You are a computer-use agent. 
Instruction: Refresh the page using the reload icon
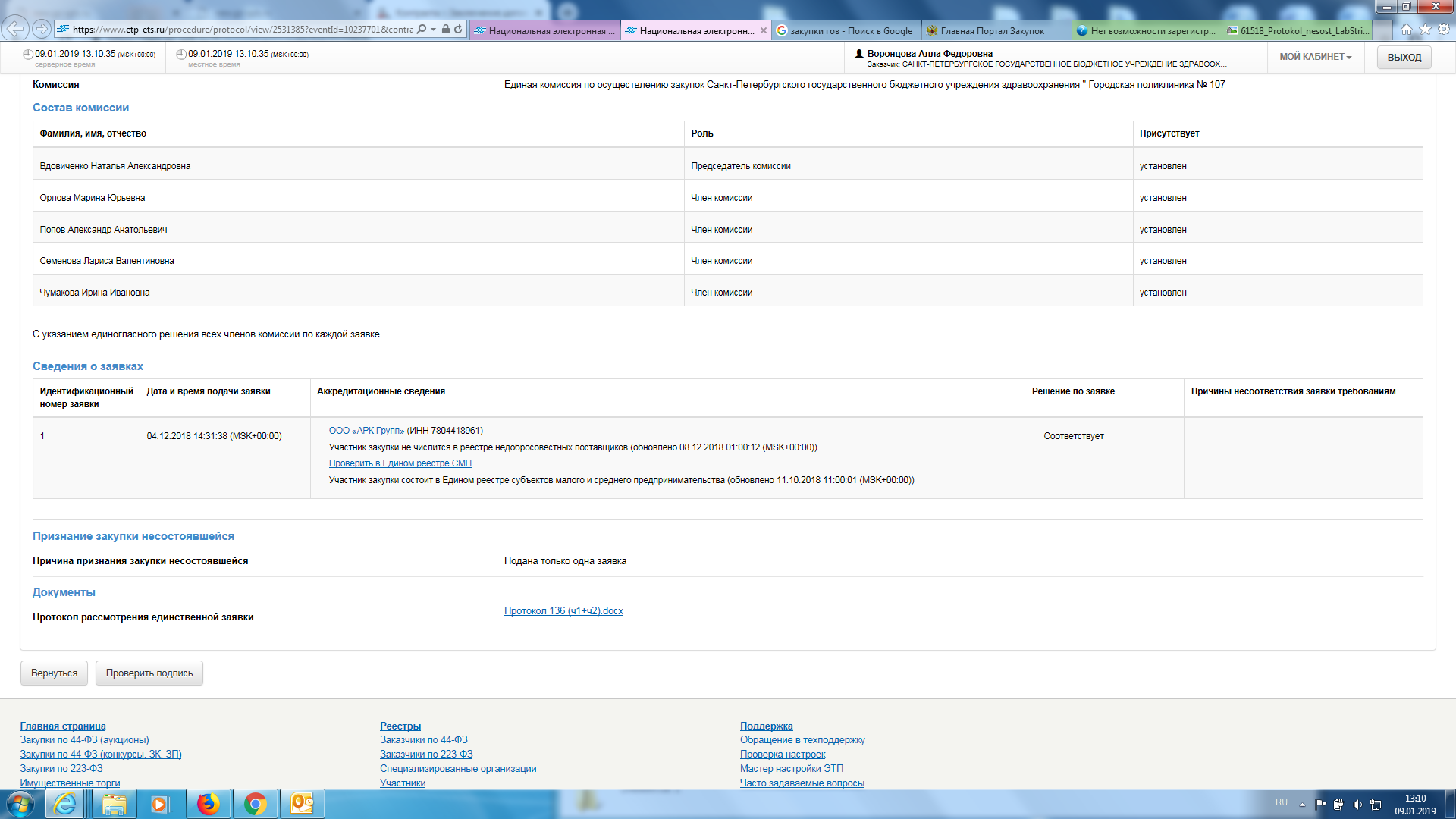point(458,30)
